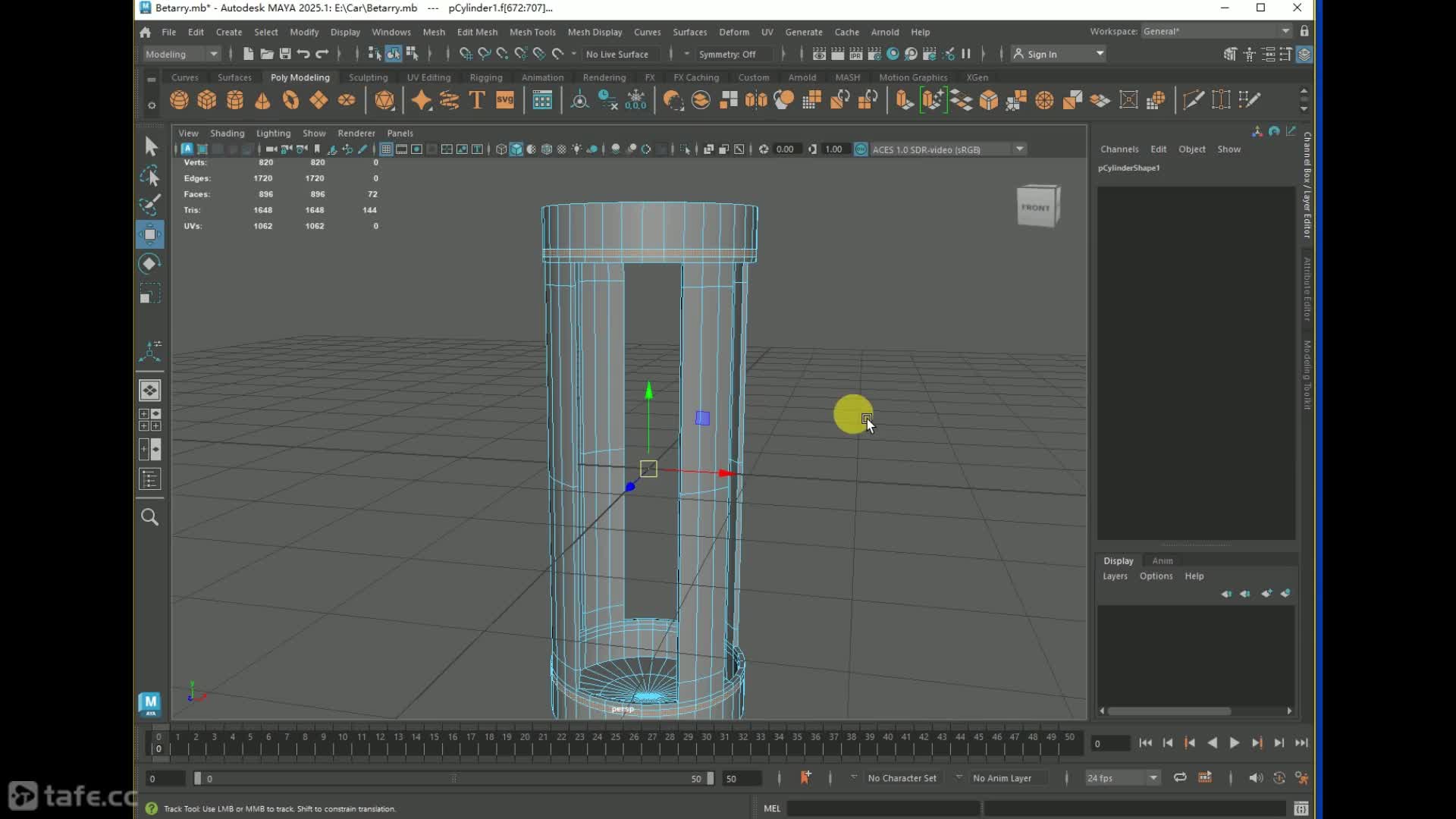This screenshot has width=1456, height=819.
Task: Click the save scene icon
Action: click(285, 54)
